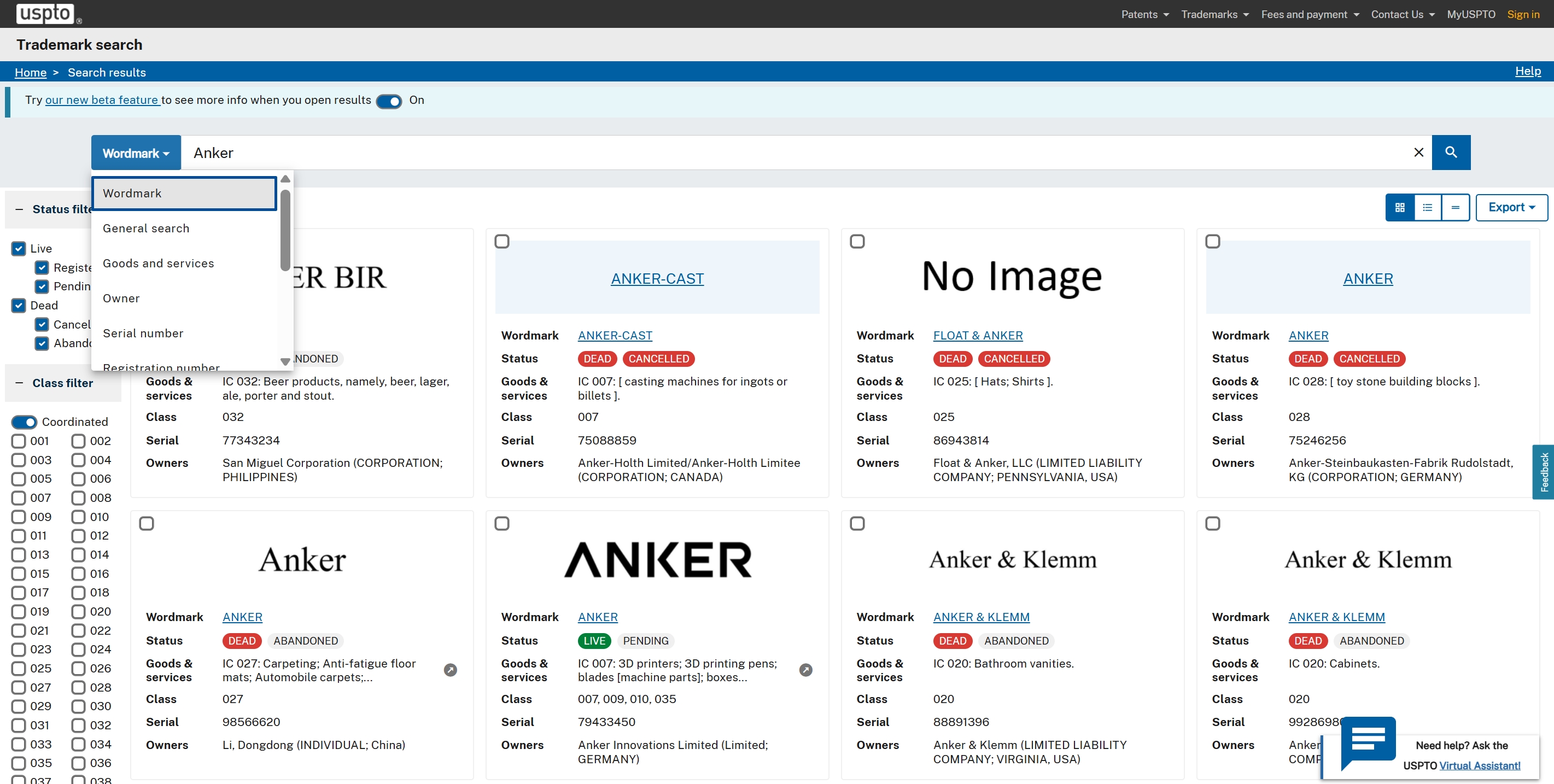Screen dimensions: 1554x784
Task: Open the Wordmark search type dropdown
Action: coord(136,153)
